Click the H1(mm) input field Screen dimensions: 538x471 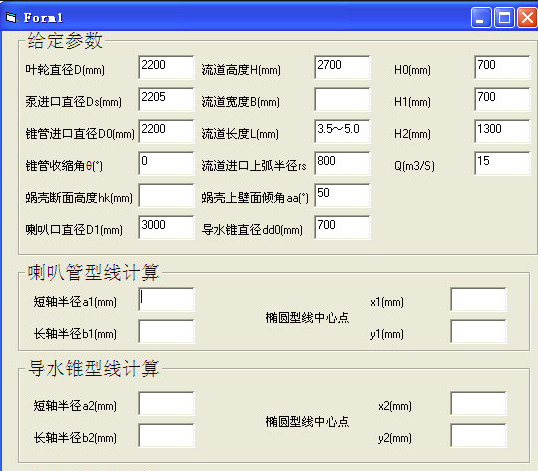(x=502, y=99)
